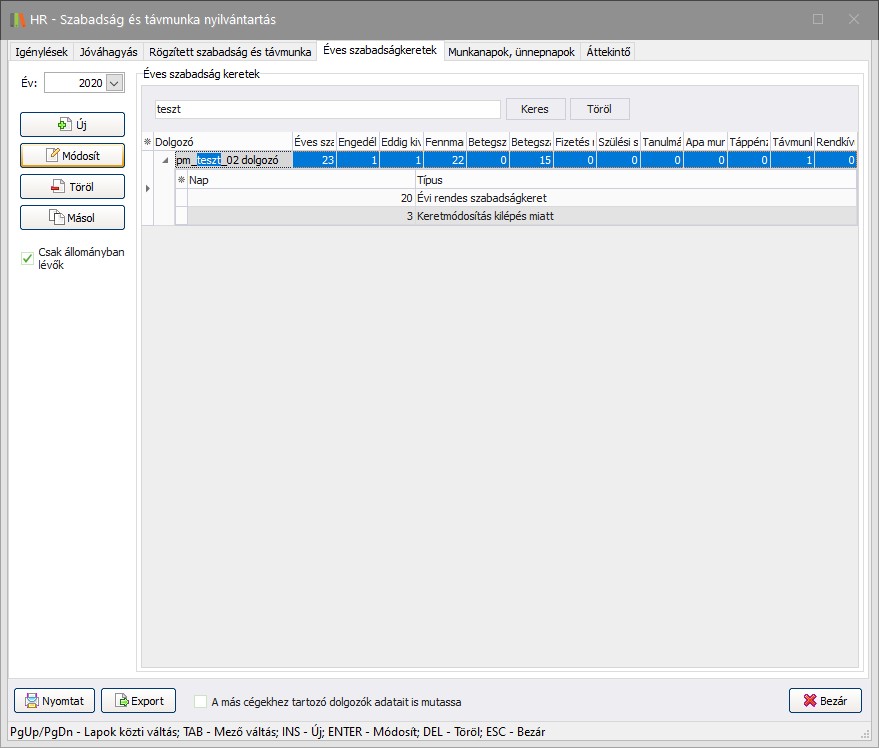Click the search field containing teszt
The image size is (879, 748).
coord(325,109)
